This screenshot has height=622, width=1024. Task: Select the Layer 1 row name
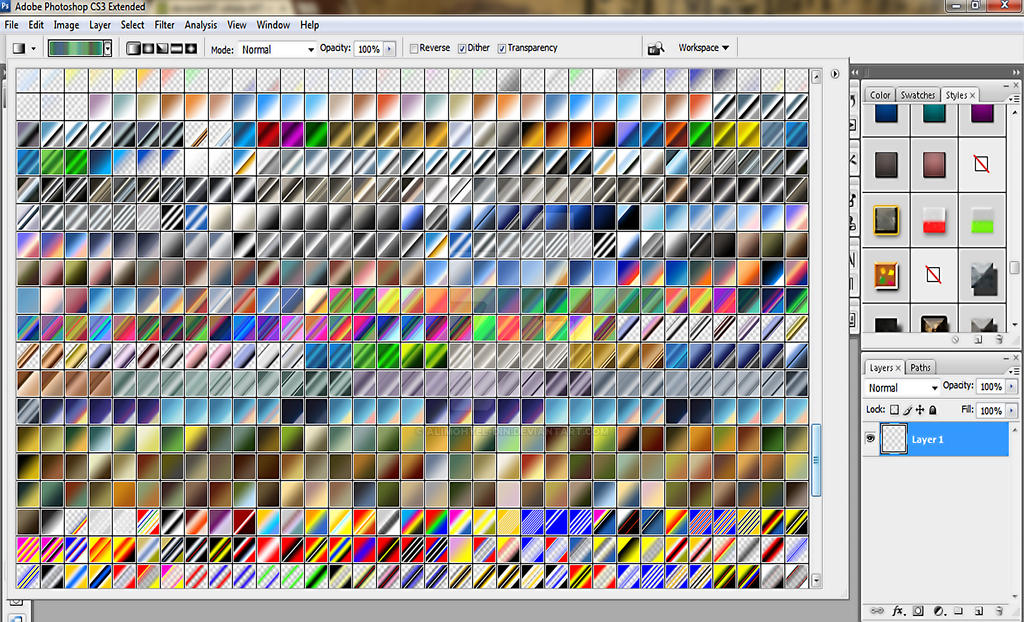click(x=927, y=440)
